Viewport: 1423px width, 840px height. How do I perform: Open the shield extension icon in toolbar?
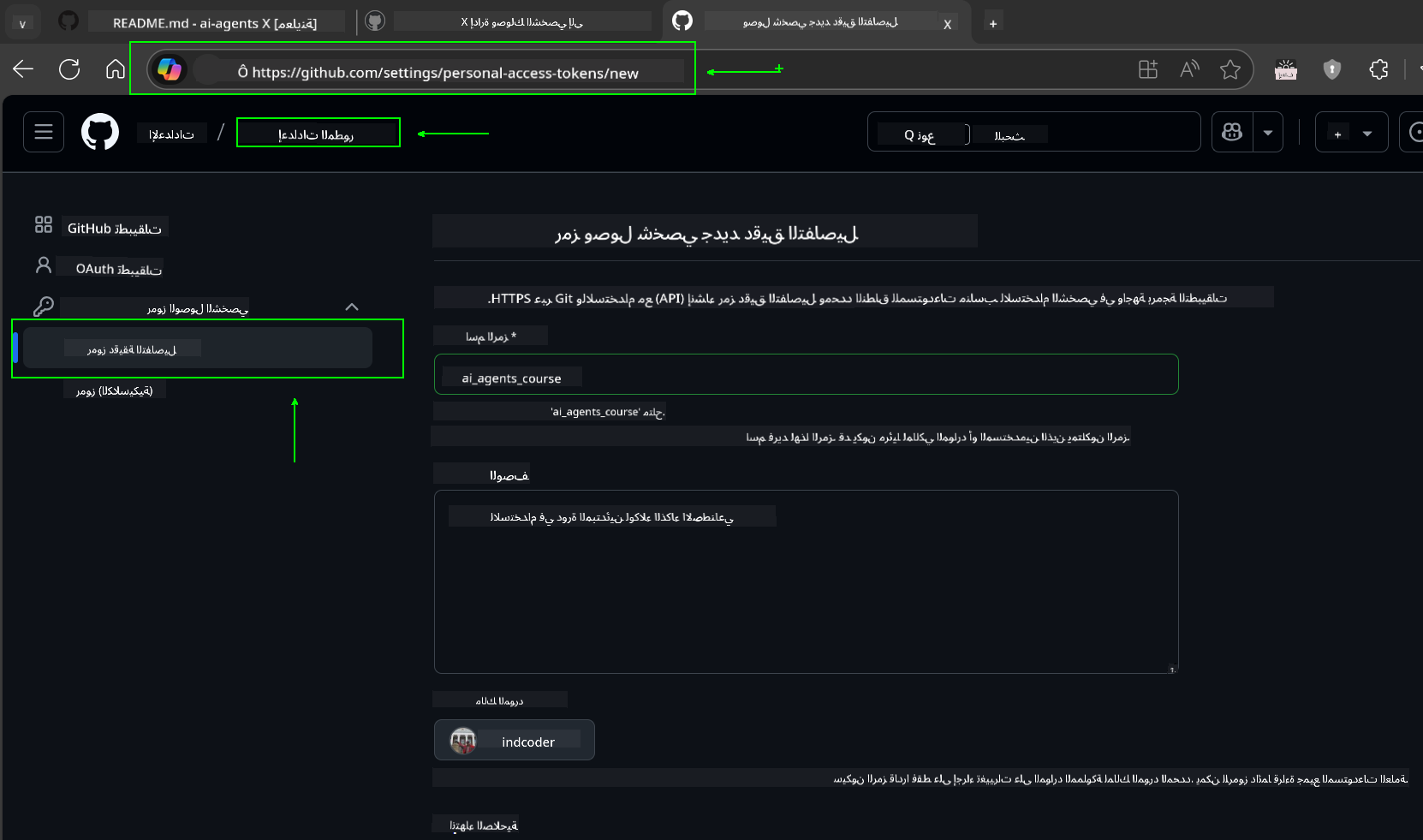point(1332,69)
